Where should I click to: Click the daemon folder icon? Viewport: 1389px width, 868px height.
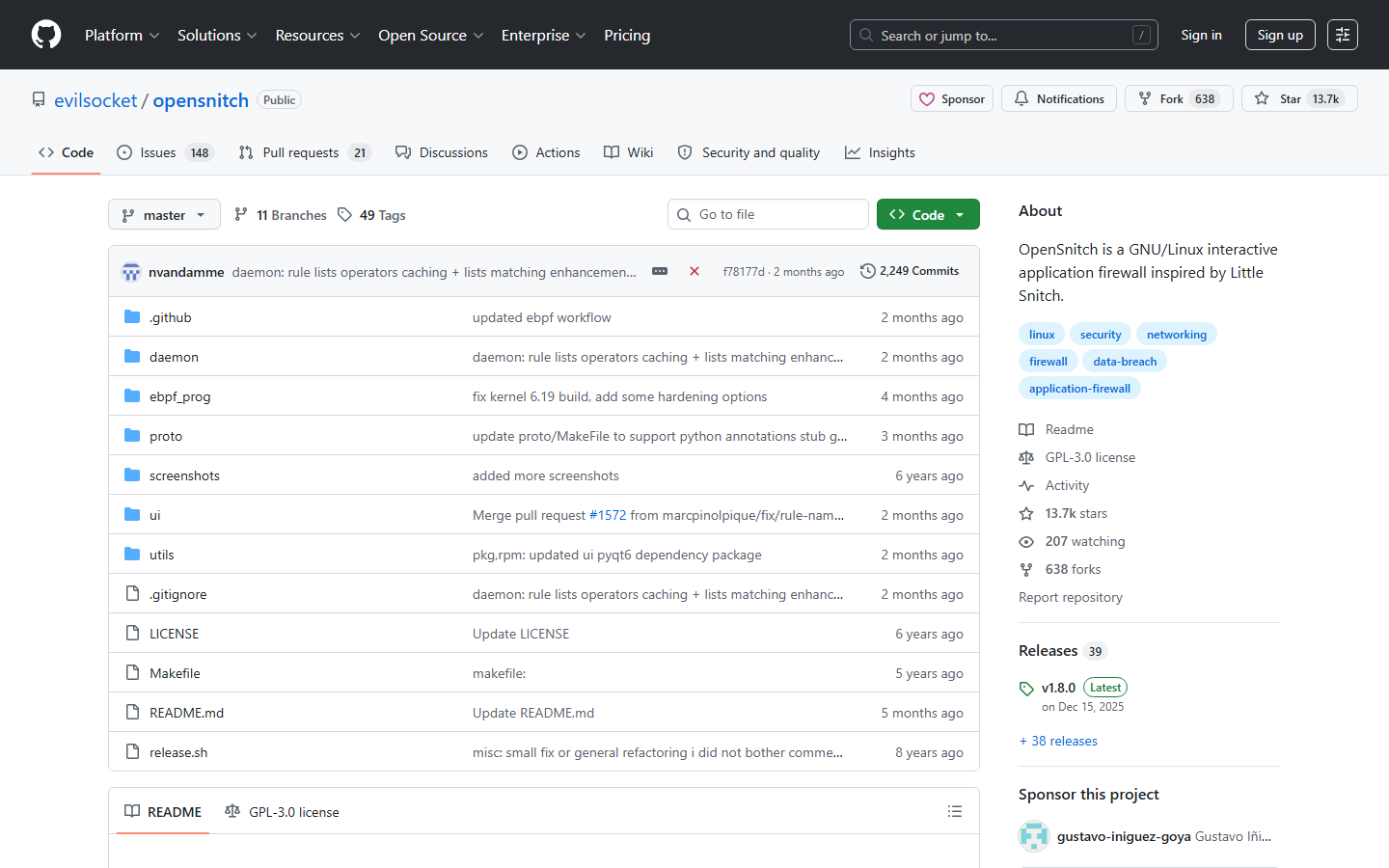tap(132, 357)
